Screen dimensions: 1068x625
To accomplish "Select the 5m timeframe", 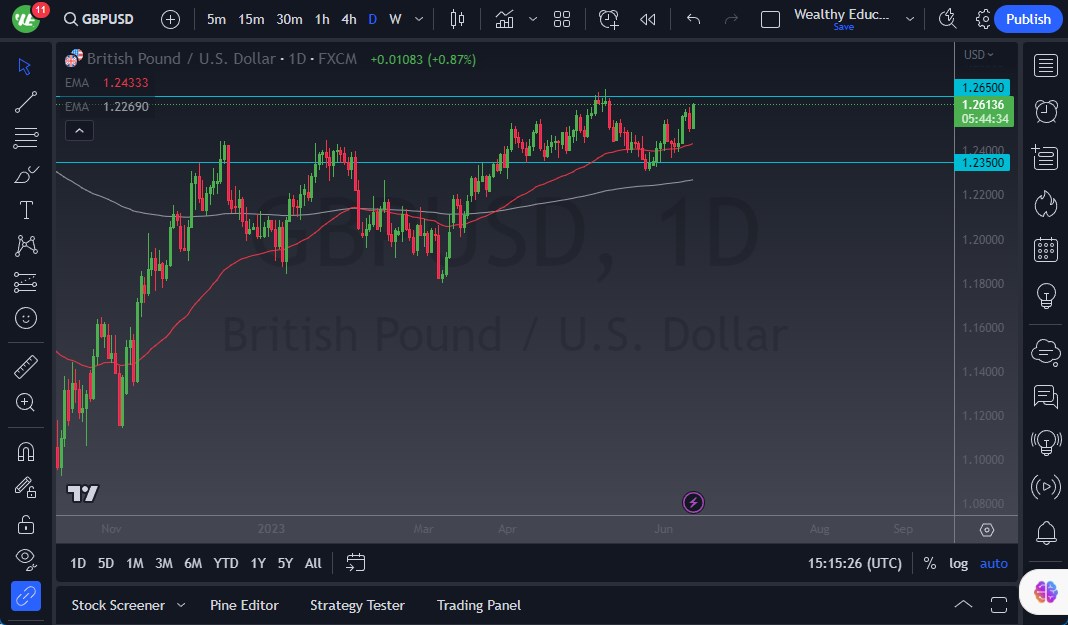I will (x=216, y=19).
